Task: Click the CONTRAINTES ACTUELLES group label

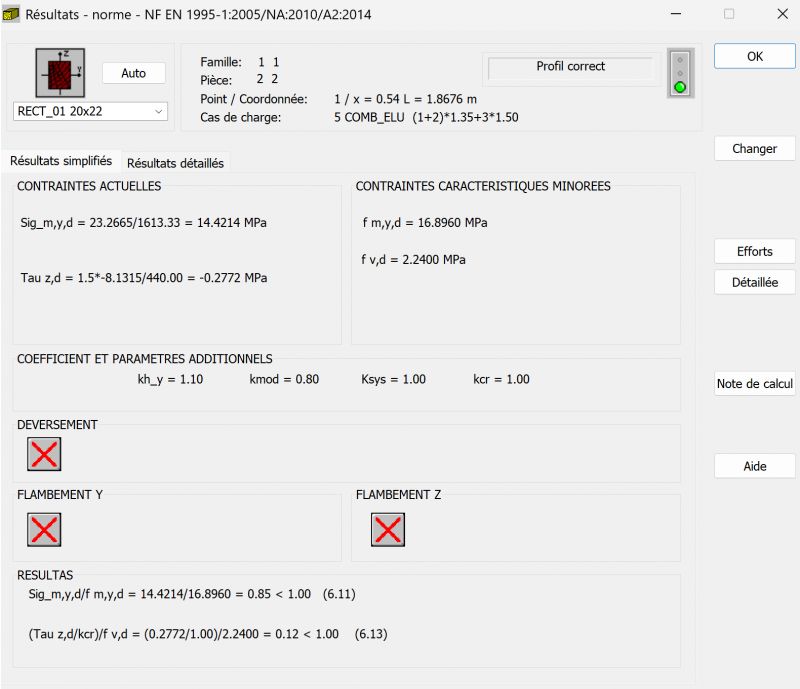Action: pyautogui.click(x=89, y=186)
